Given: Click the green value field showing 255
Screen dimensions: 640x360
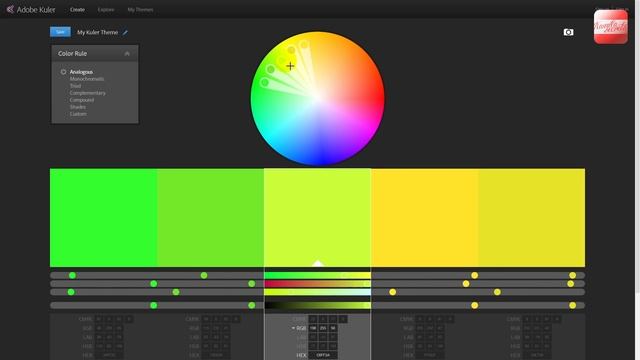Looking at the screenshot, I should [x=323, y=328].
